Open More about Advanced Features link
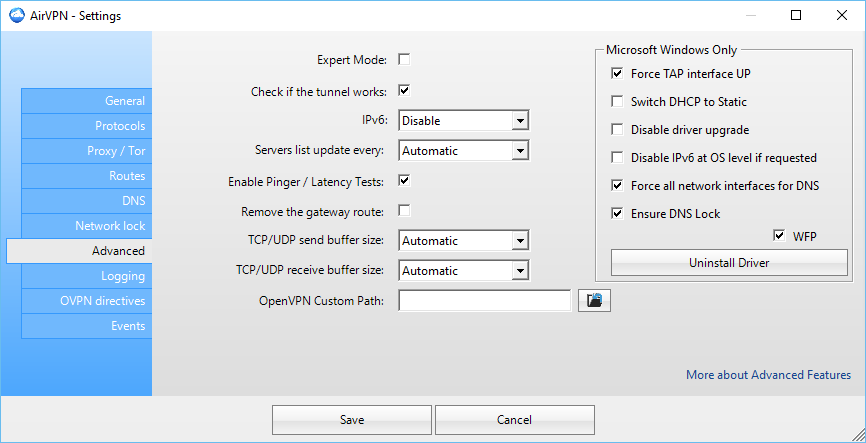The height and width of the screenshot is (443, 866). tap(768, 375)
